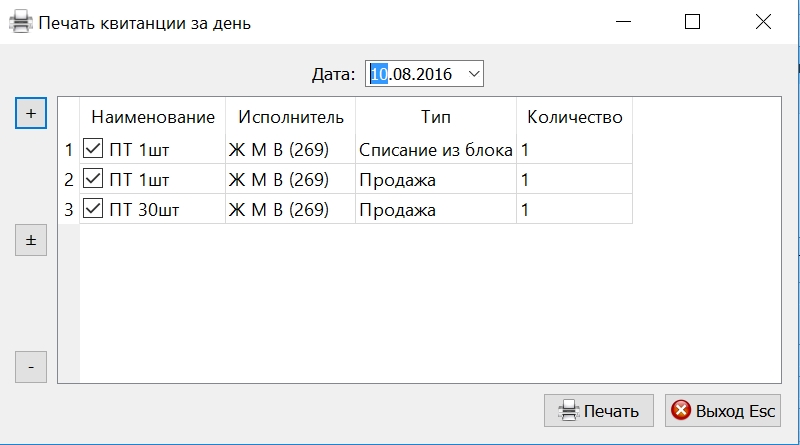The height and width of the screenshot is (445, 800).
Task: Click the plus-minus (±) button
Action: pyautogui.click(x=31, y=240)
